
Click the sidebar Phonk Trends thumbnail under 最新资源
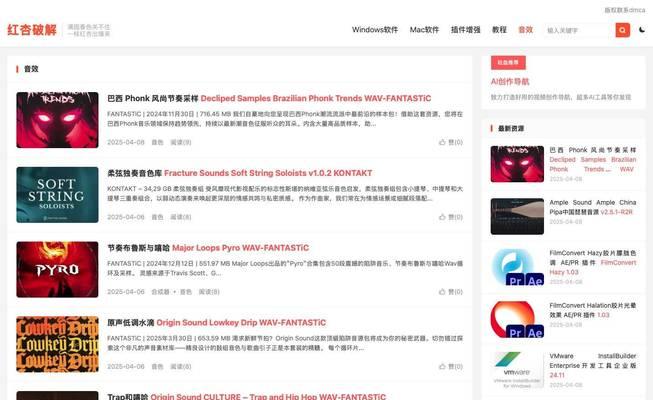517,164
